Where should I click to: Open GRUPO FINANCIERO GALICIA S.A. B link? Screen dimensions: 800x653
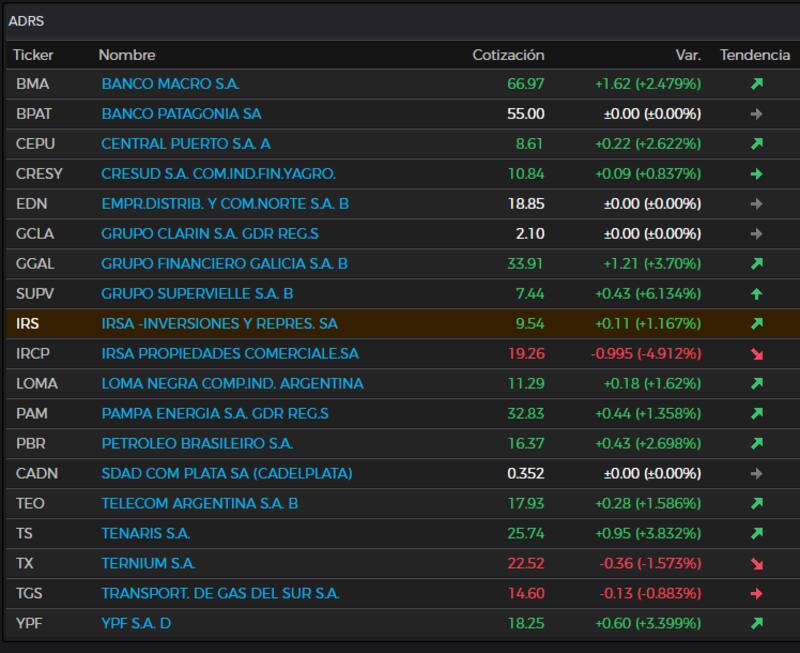point(224,264)
